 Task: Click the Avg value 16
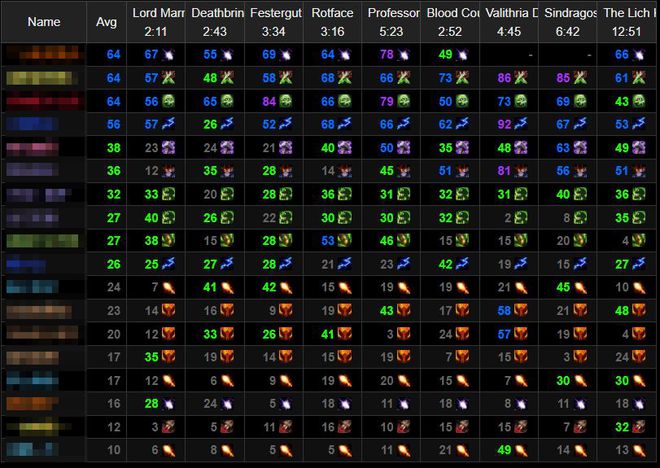113,404
